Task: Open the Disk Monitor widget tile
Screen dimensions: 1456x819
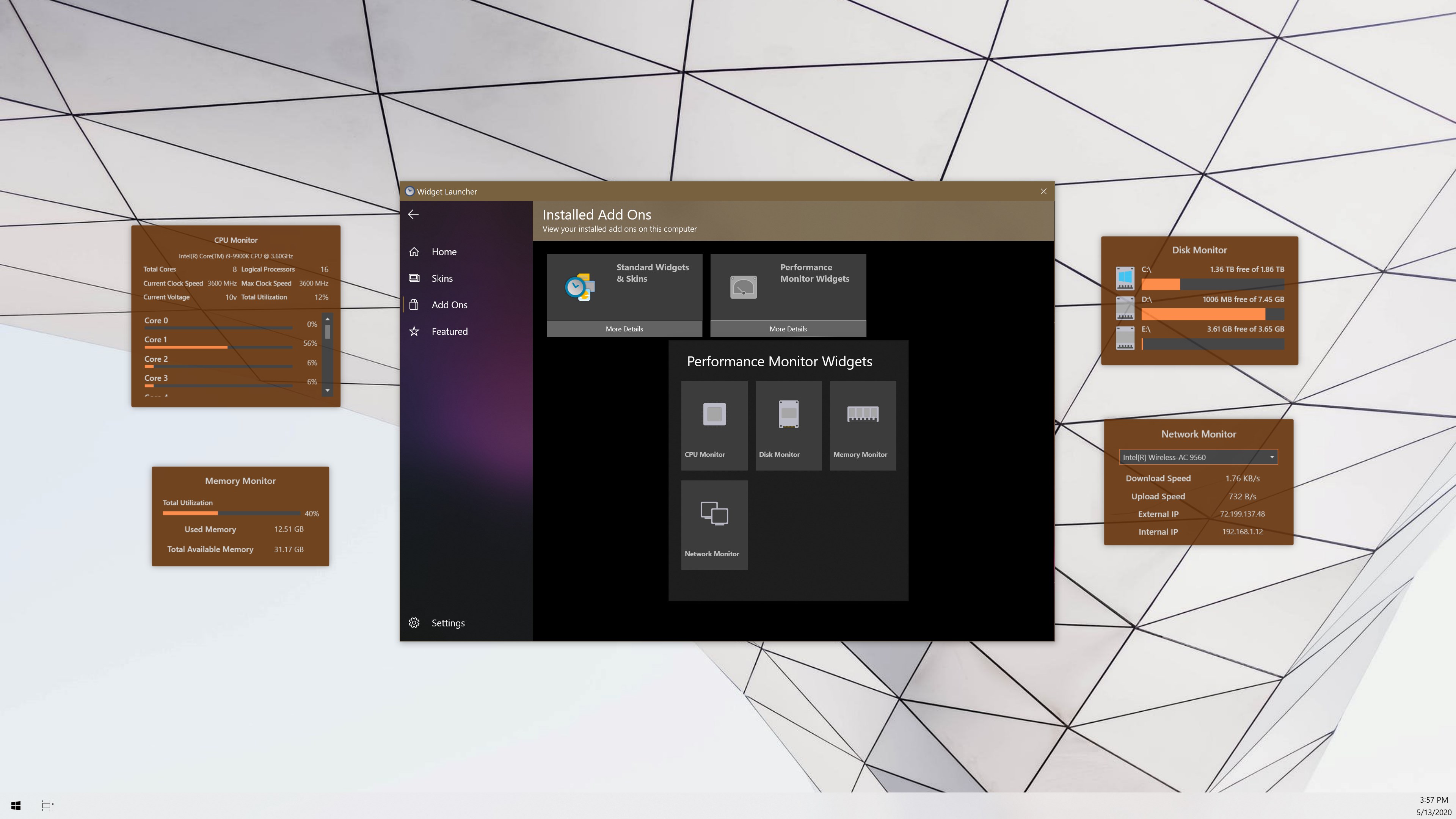Action: pyautogui.click(x=788, y=425)
